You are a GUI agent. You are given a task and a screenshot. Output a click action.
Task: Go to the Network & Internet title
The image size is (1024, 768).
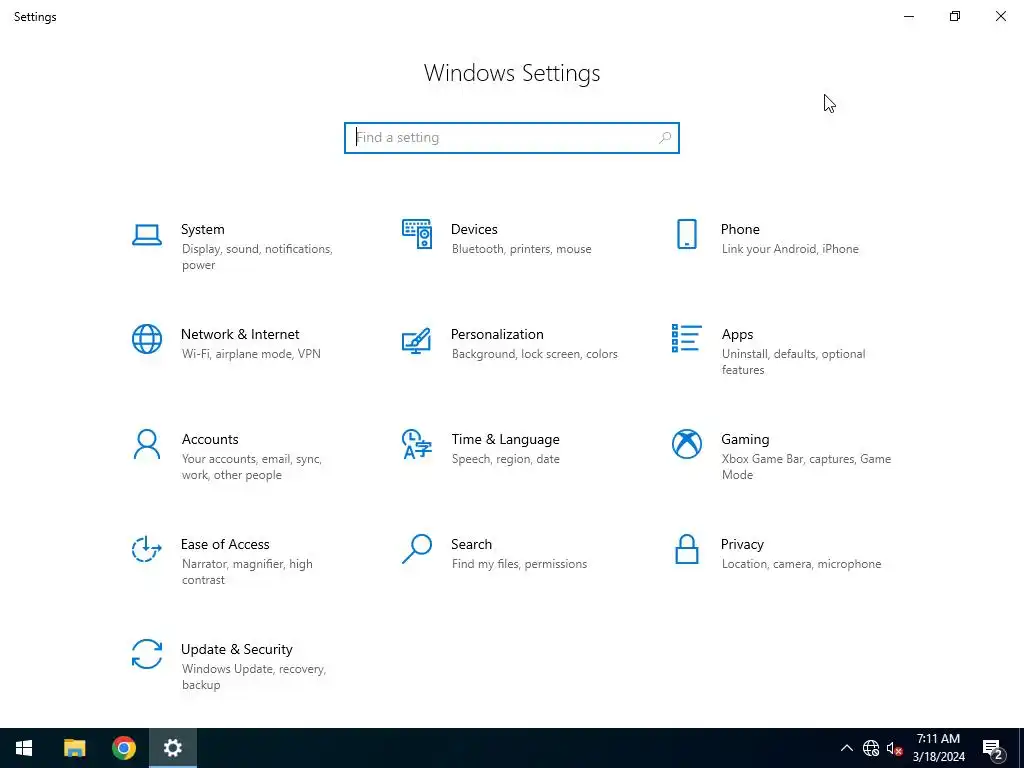240,334
